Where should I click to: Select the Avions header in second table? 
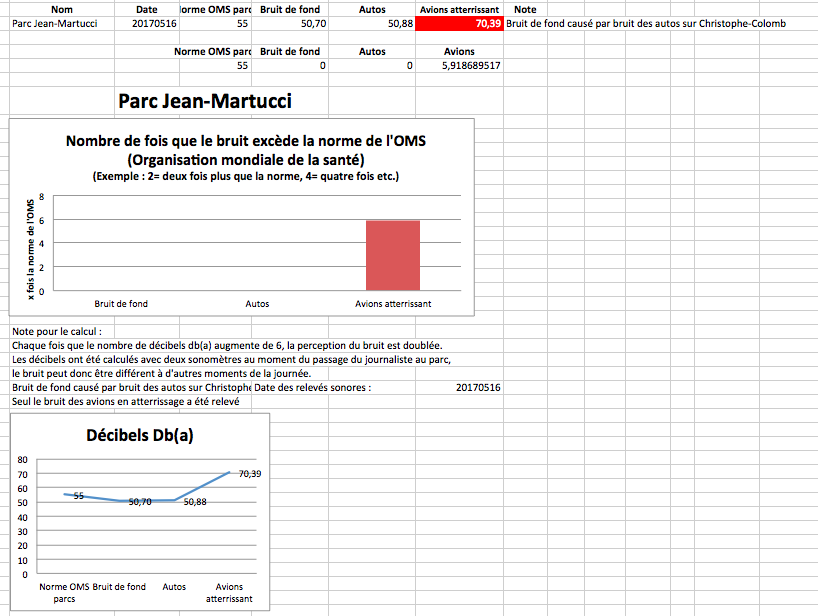click(x=459, y=51)
